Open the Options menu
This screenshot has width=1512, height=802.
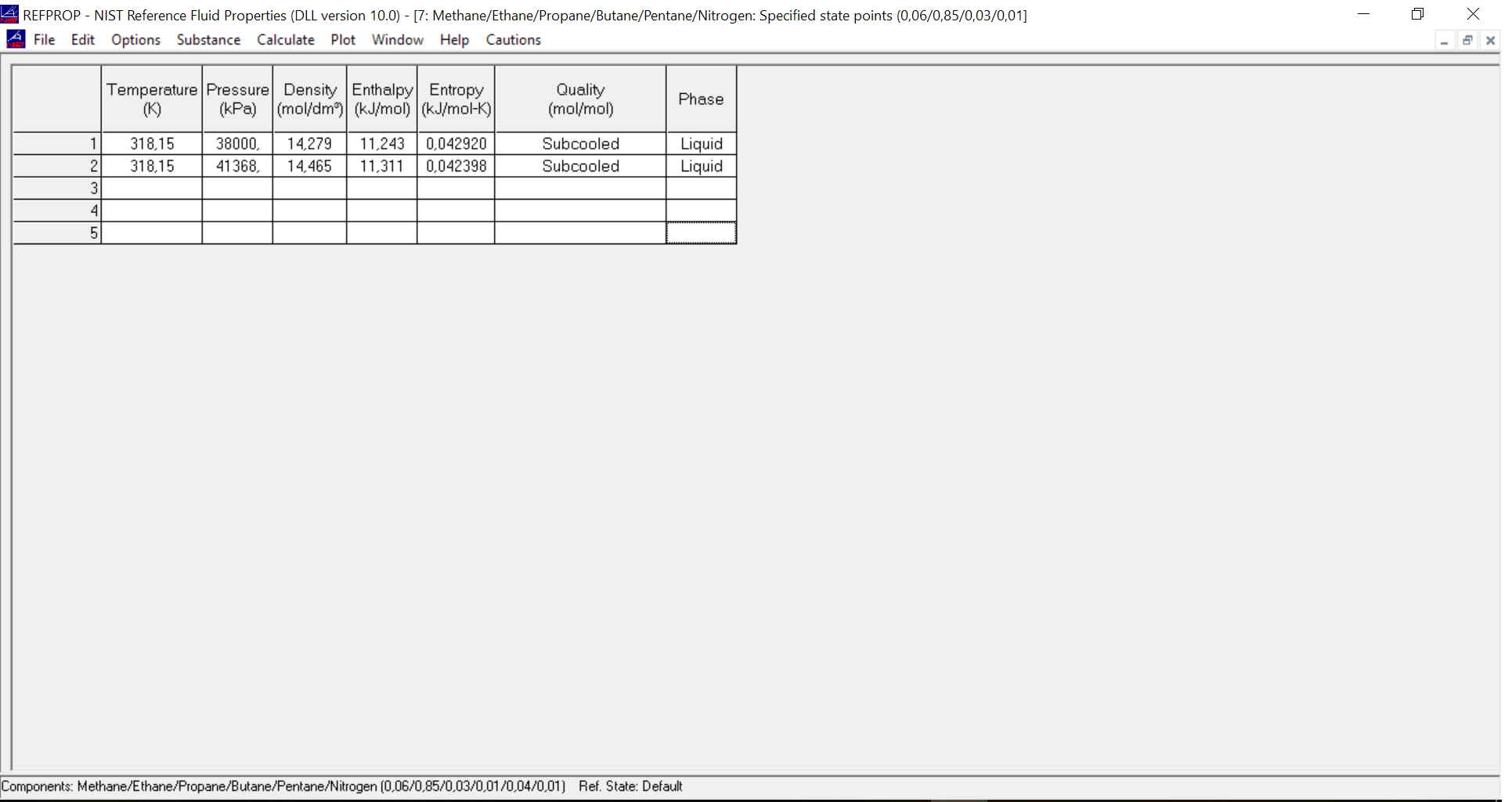[x=135, y=40]
